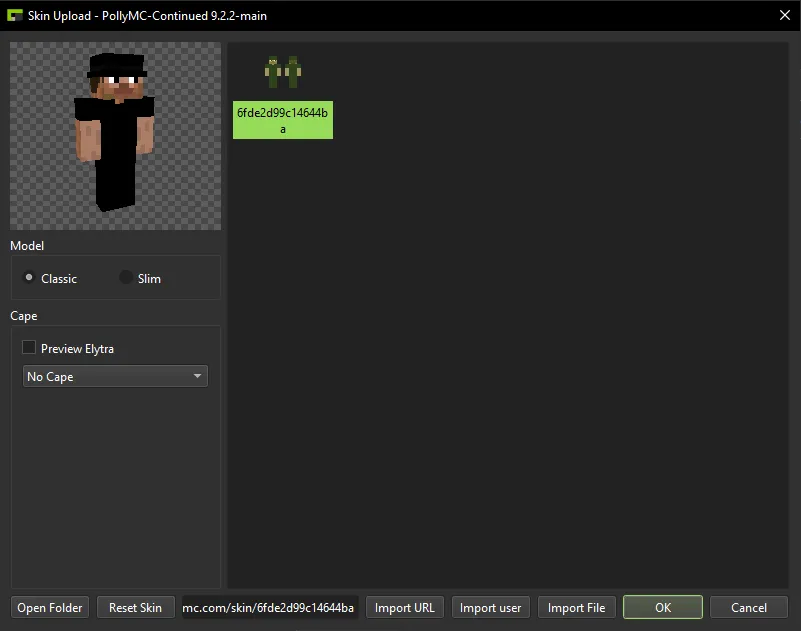This screenshot has width=801, height=631.
Task: Click the 3D skin preview model
Action: point(115,132)
